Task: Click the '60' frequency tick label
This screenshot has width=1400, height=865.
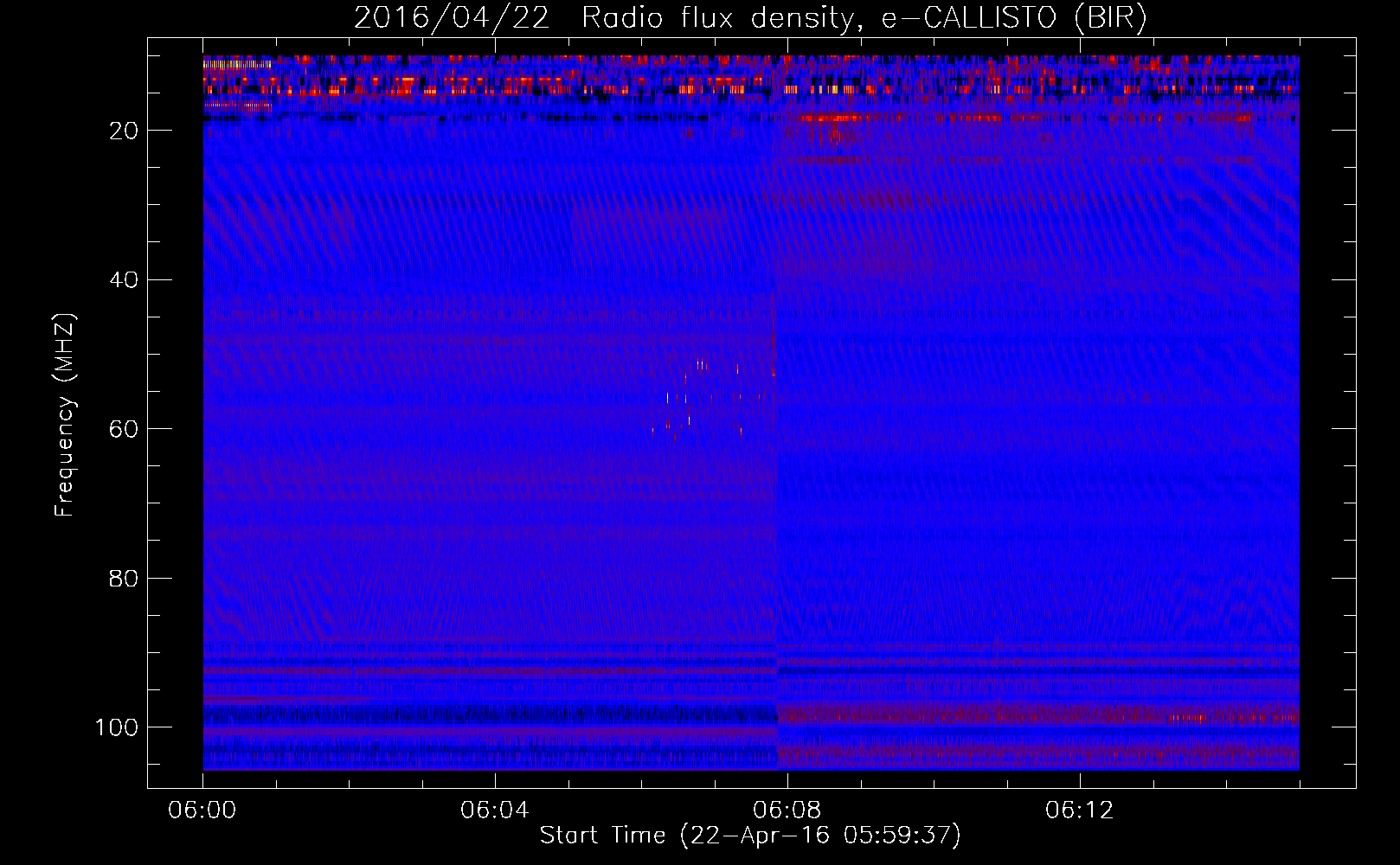Action: click(x=124, y=430)
